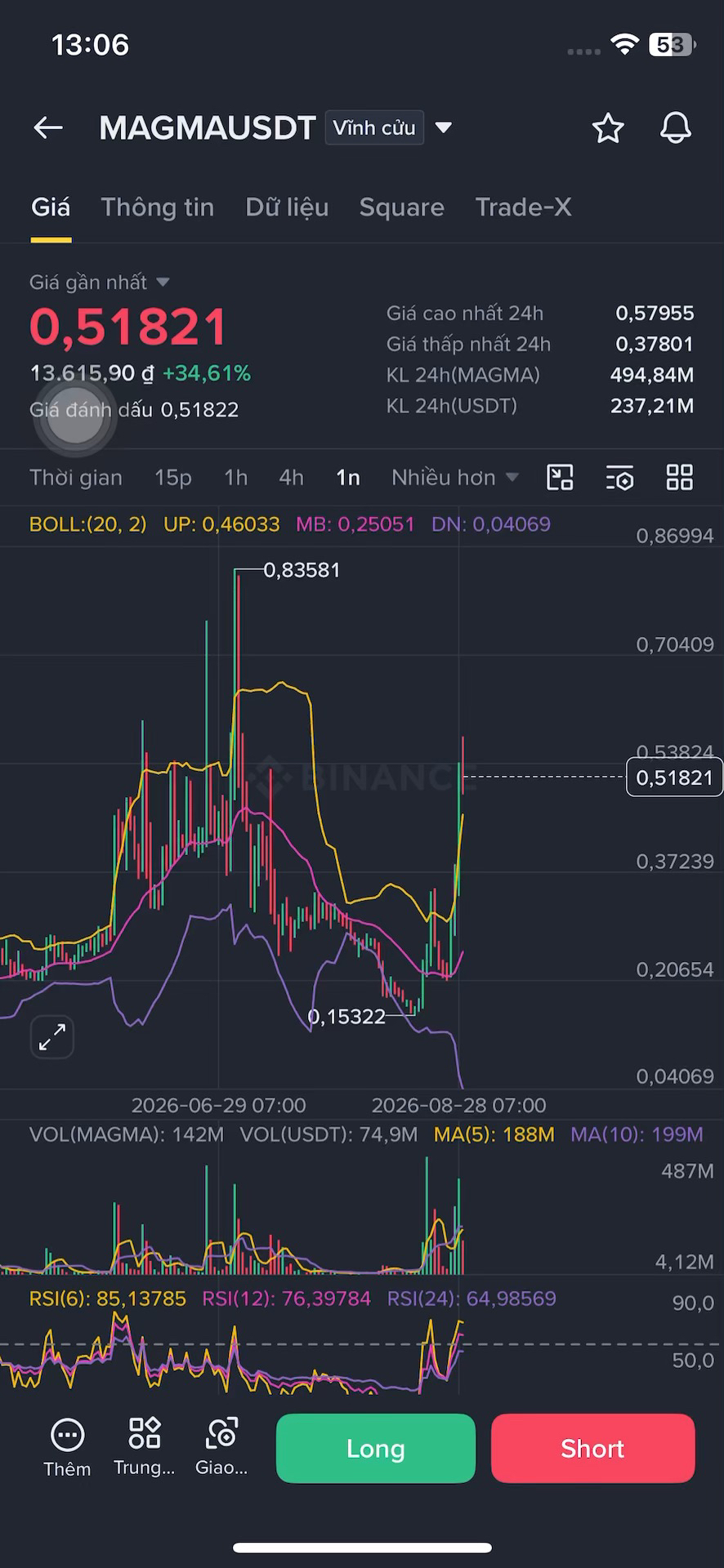Viewport: 724px width, 1568px height.
Task: Tap the UP: 0,46033 Bollinger value
Action: 221,524
